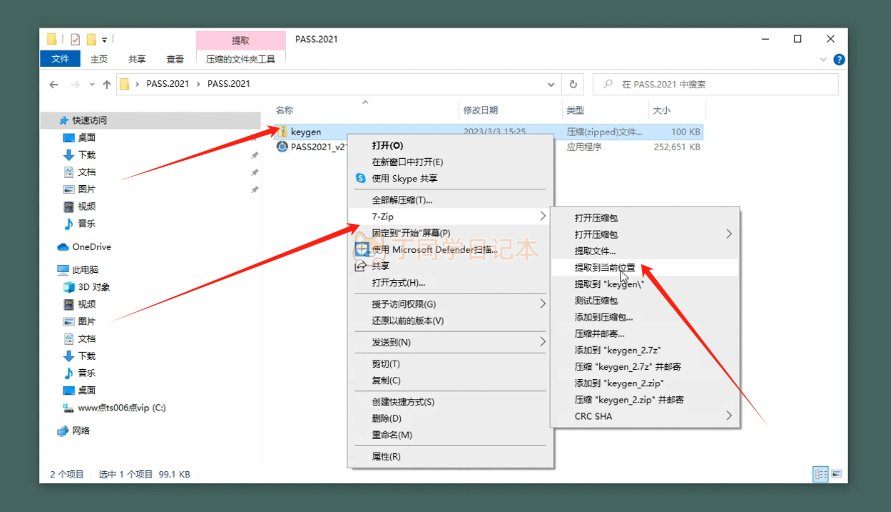Click the 此电脑 computer icon
The width and height of the screenshot is (891, 512).
(x=63, y=269)
